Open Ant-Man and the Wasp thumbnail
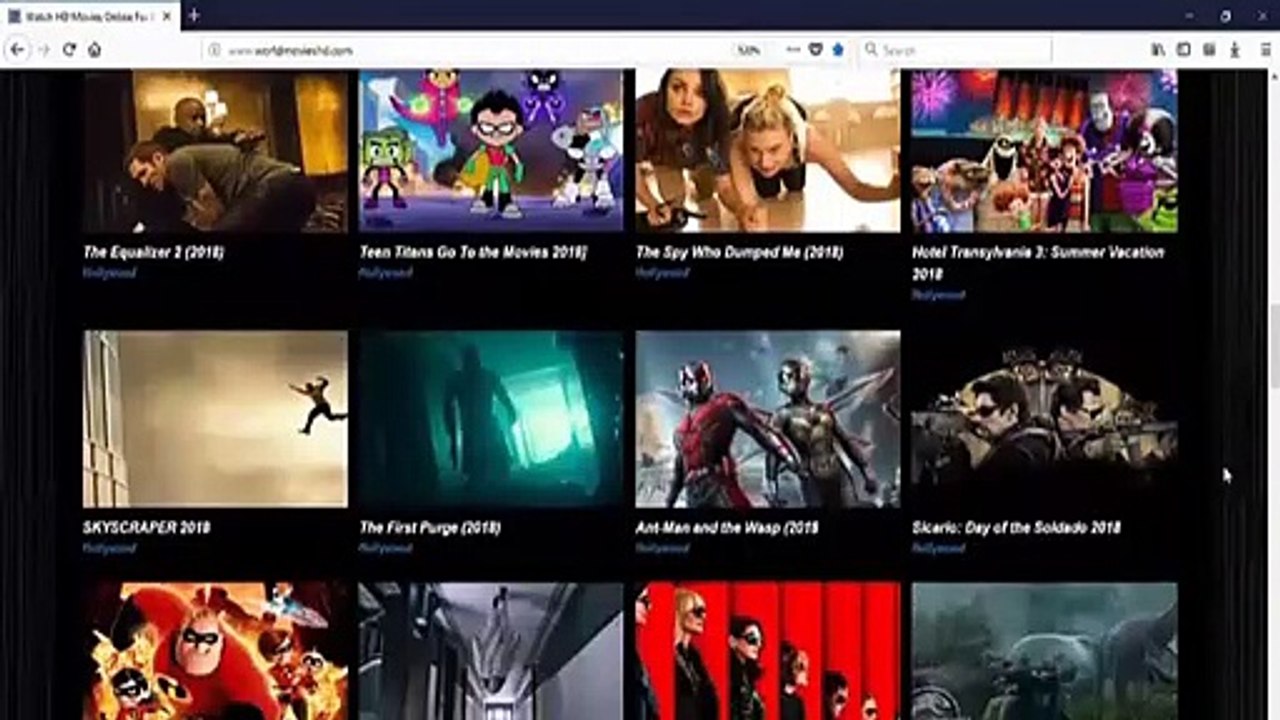This screenshot has width=1280, height=720. tap(768, 419)
